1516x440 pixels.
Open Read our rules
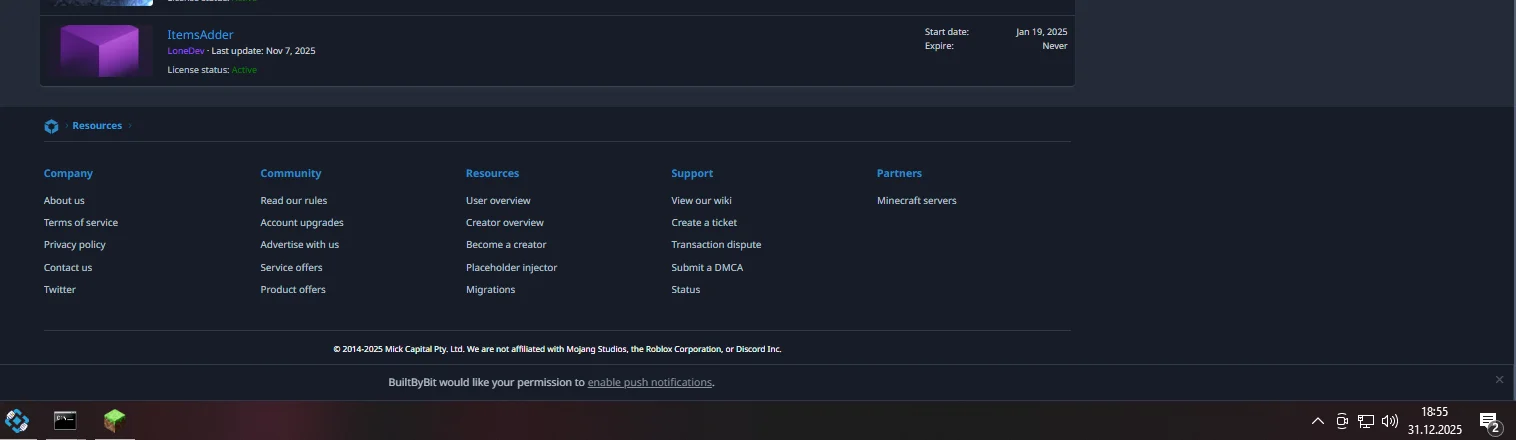coord(294,201)
